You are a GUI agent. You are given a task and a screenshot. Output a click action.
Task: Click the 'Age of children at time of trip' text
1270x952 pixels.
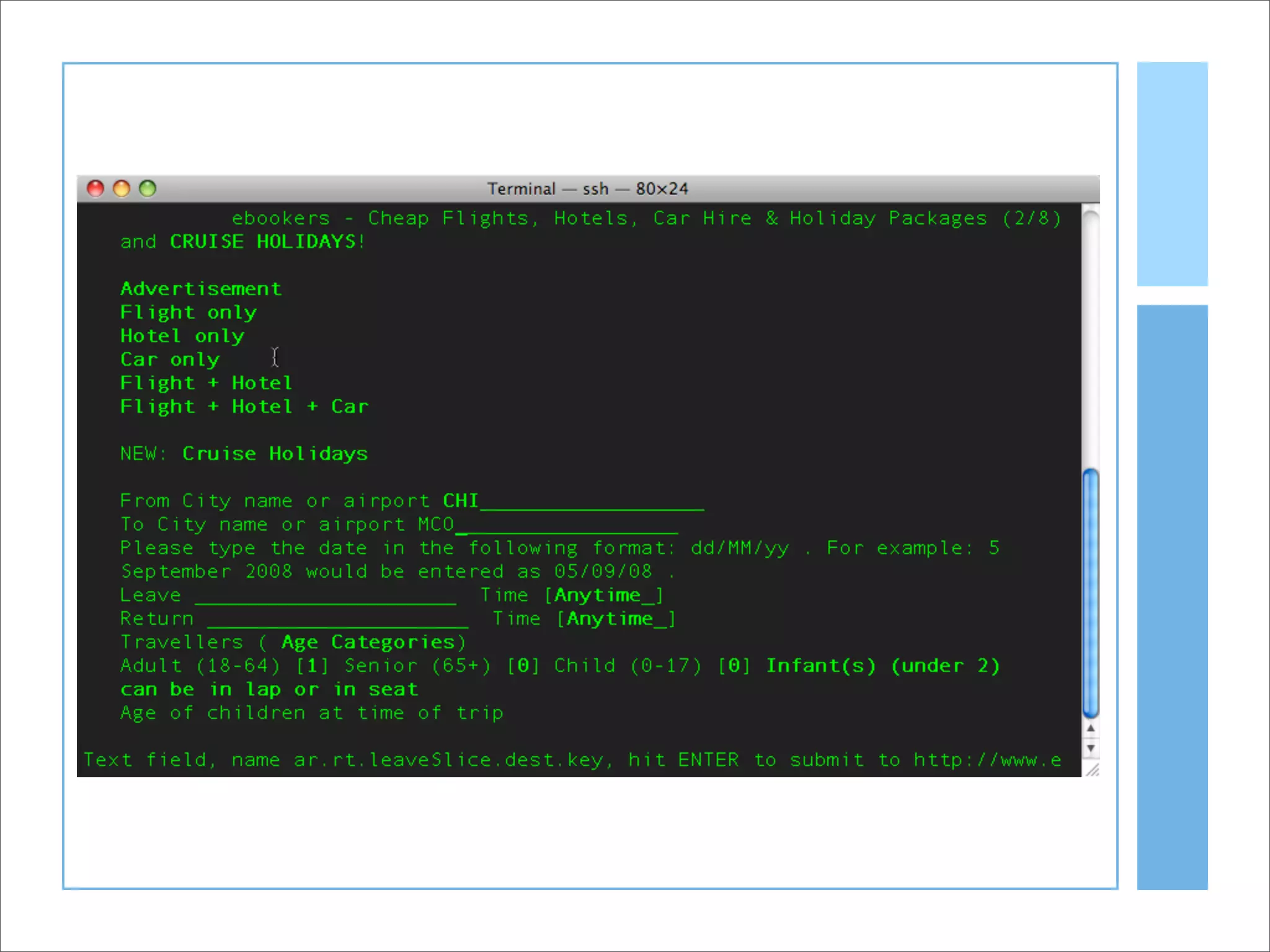(312, 713)
